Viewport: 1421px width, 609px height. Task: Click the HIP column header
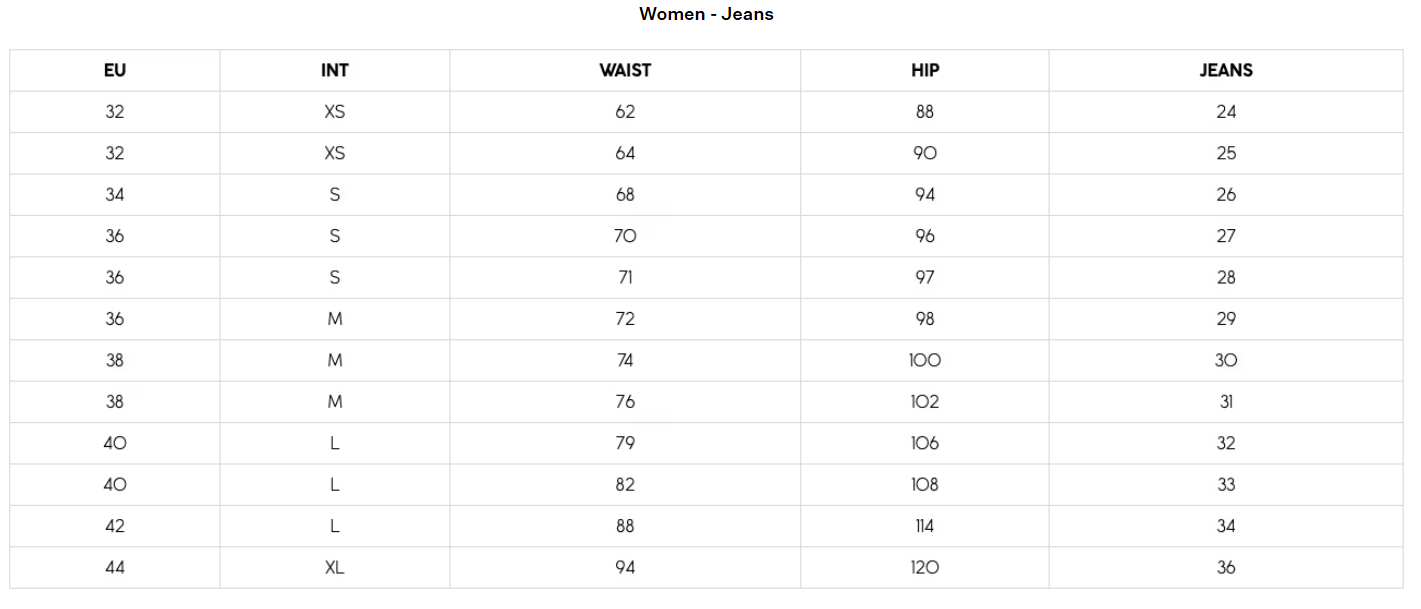tap(925, 70)
